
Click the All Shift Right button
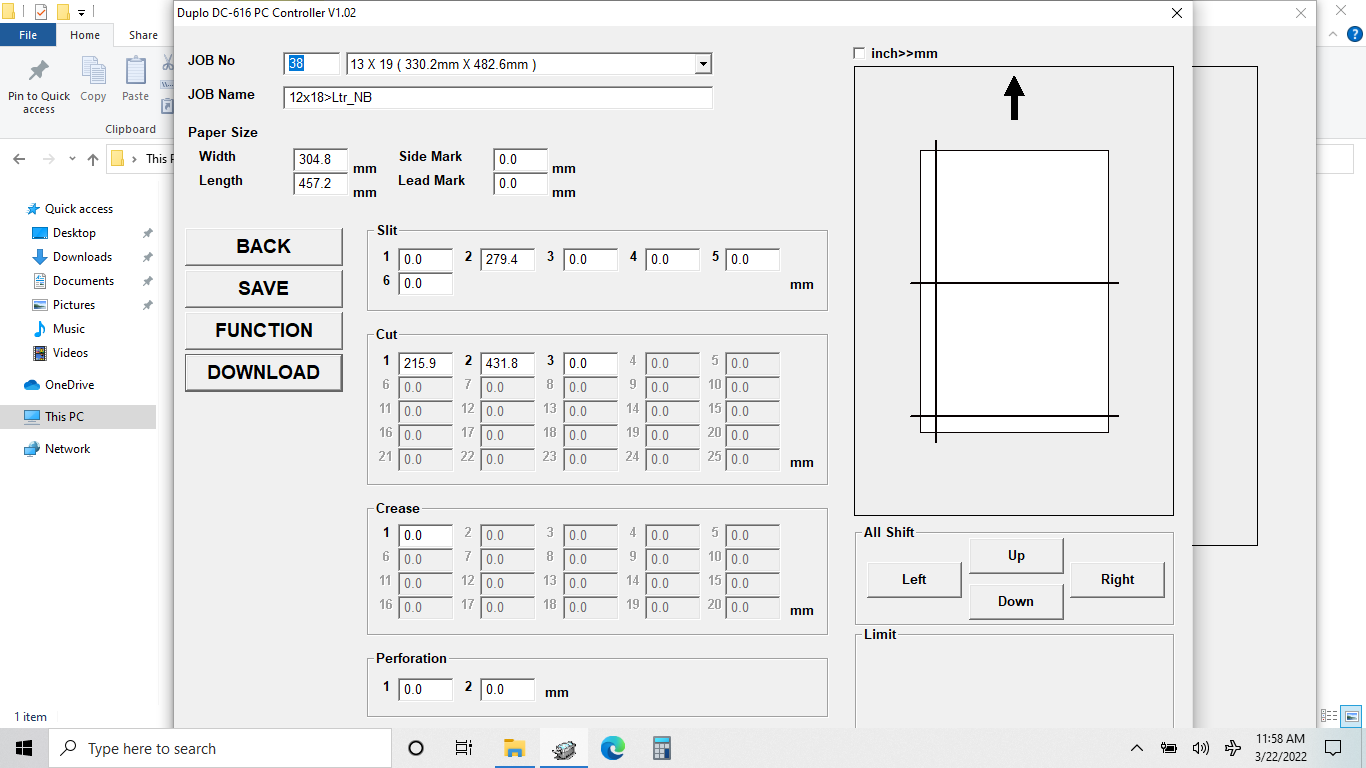click(1118, 579)
